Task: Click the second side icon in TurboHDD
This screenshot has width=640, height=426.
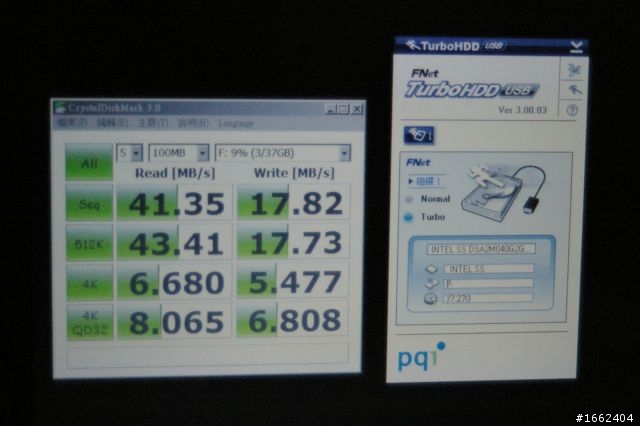Action: click(573, 89)
